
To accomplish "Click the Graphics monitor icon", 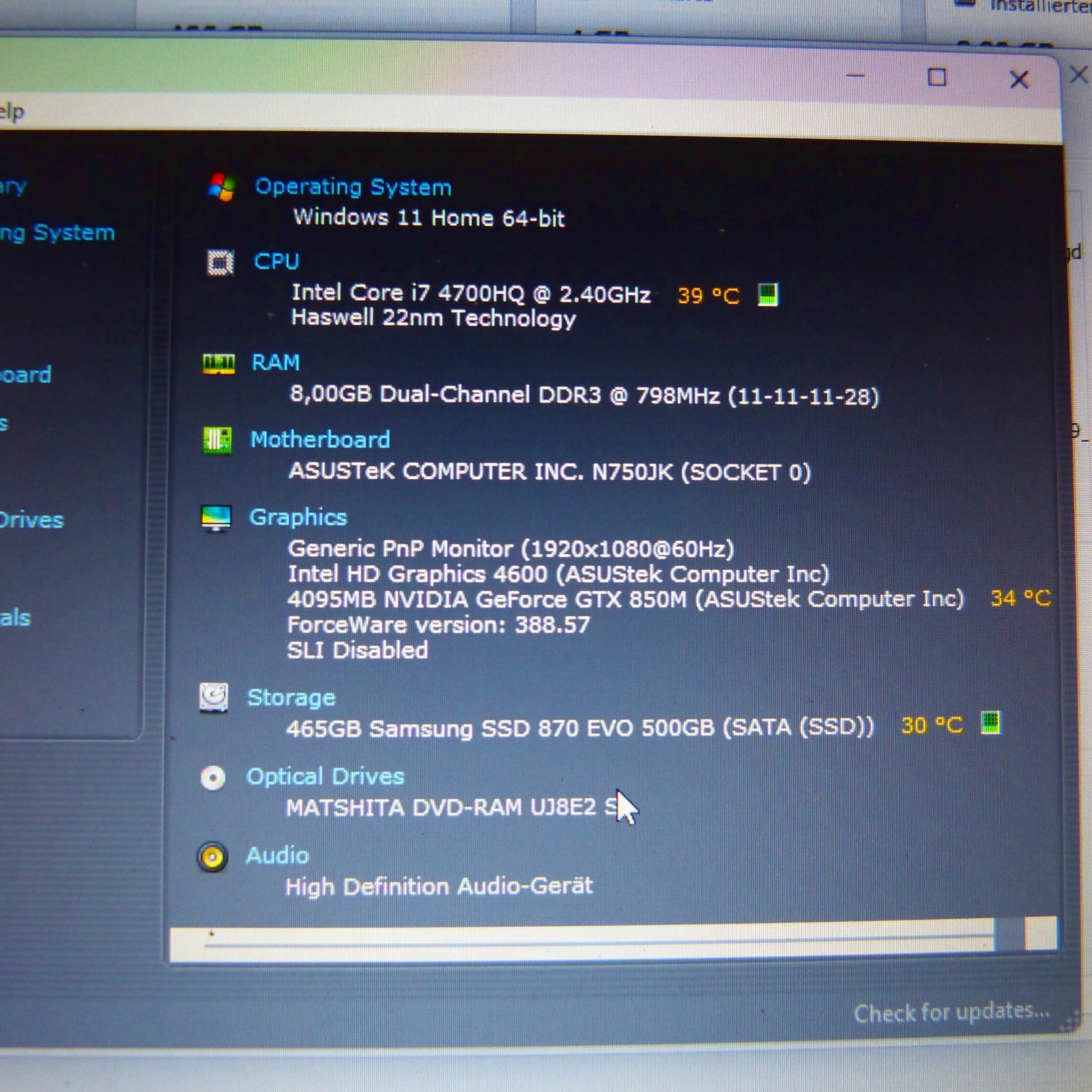I will click(216, 518).
